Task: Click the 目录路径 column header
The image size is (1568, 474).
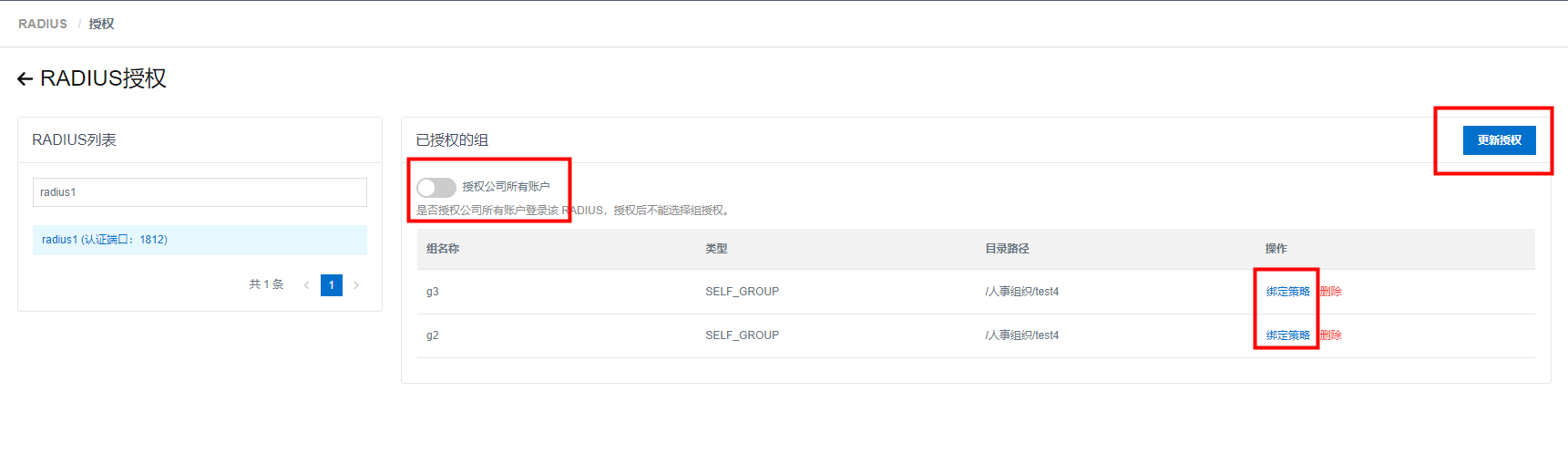Action: [x=1007, y=249]
